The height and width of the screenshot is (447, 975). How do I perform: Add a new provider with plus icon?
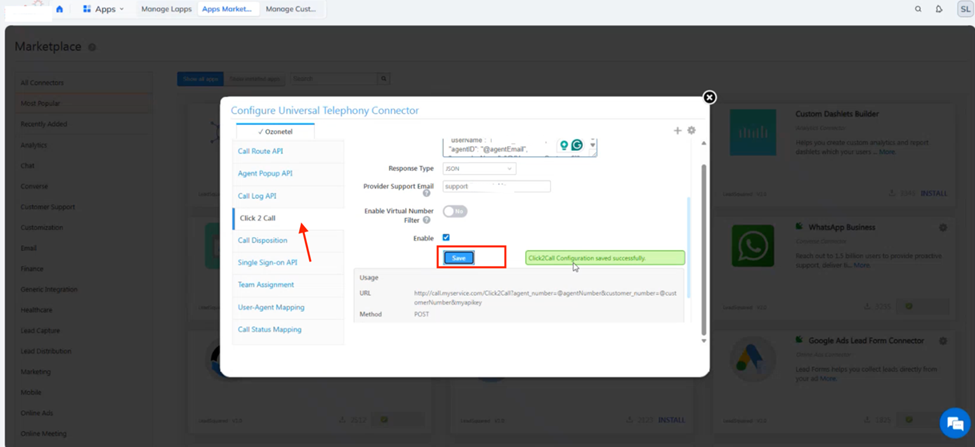click(x=678, y=131)
